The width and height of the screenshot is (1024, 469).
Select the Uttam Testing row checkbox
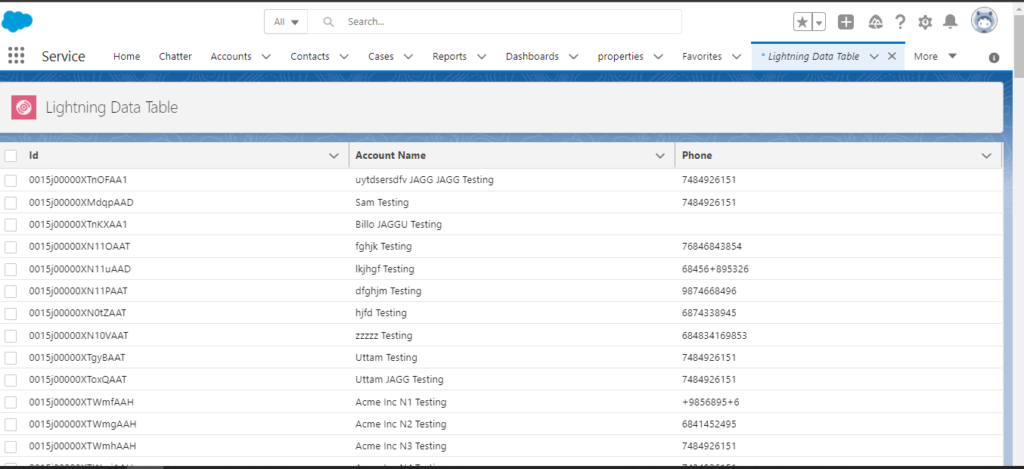pyautogui.click(x=10, y=358)
